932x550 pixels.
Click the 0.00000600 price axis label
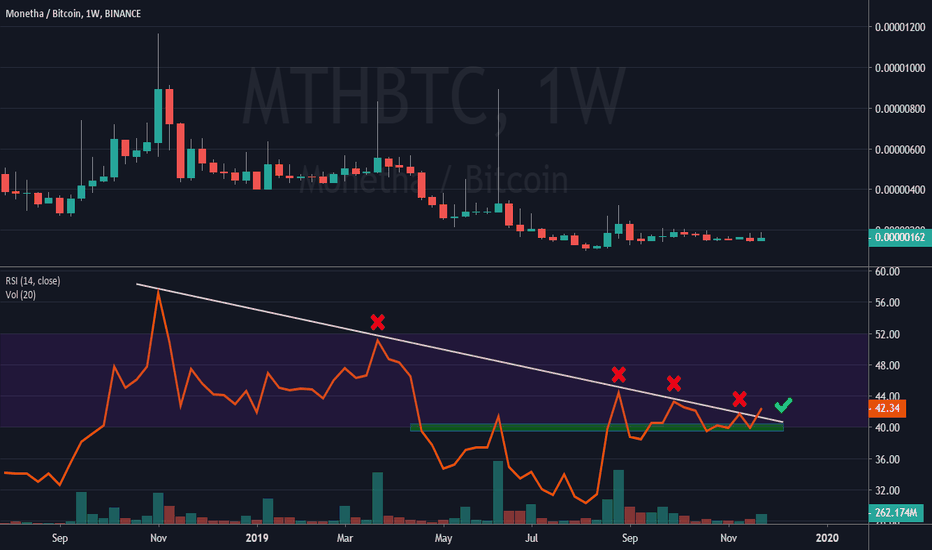pos(900,149)
